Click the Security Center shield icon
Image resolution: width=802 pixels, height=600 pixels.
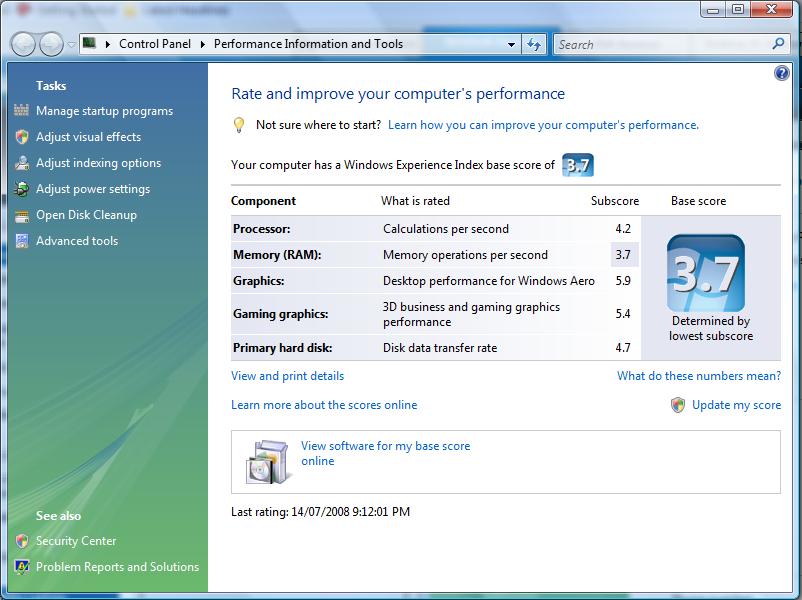[21, 541]
